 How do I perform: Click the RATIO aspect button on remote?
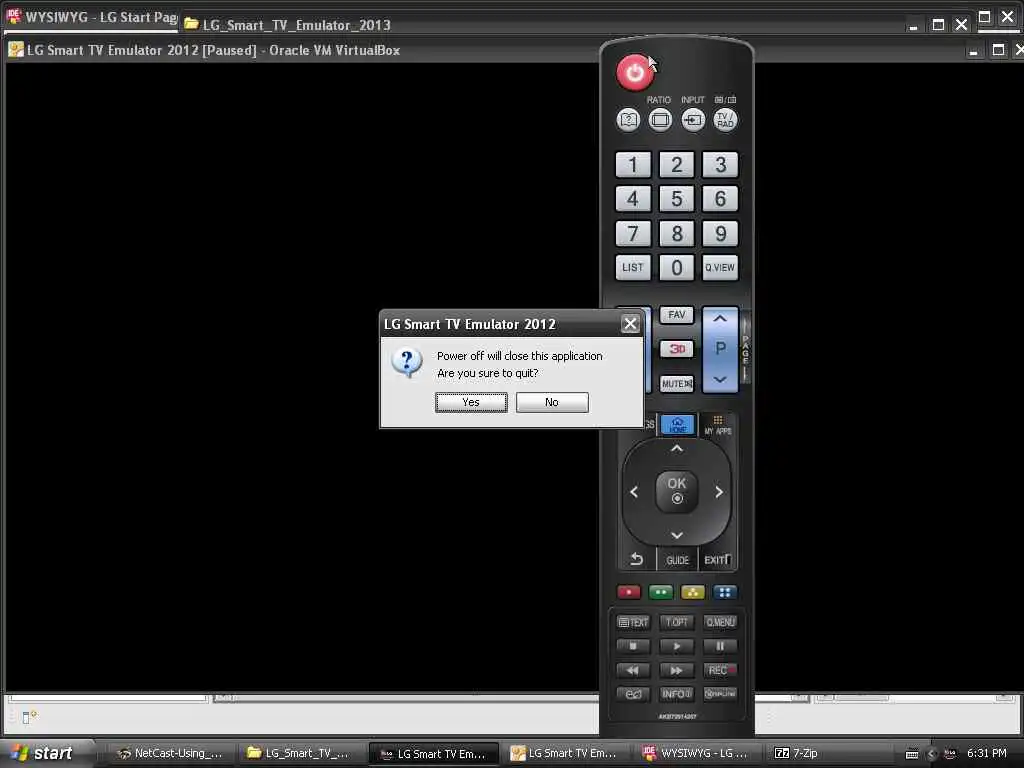660,120
